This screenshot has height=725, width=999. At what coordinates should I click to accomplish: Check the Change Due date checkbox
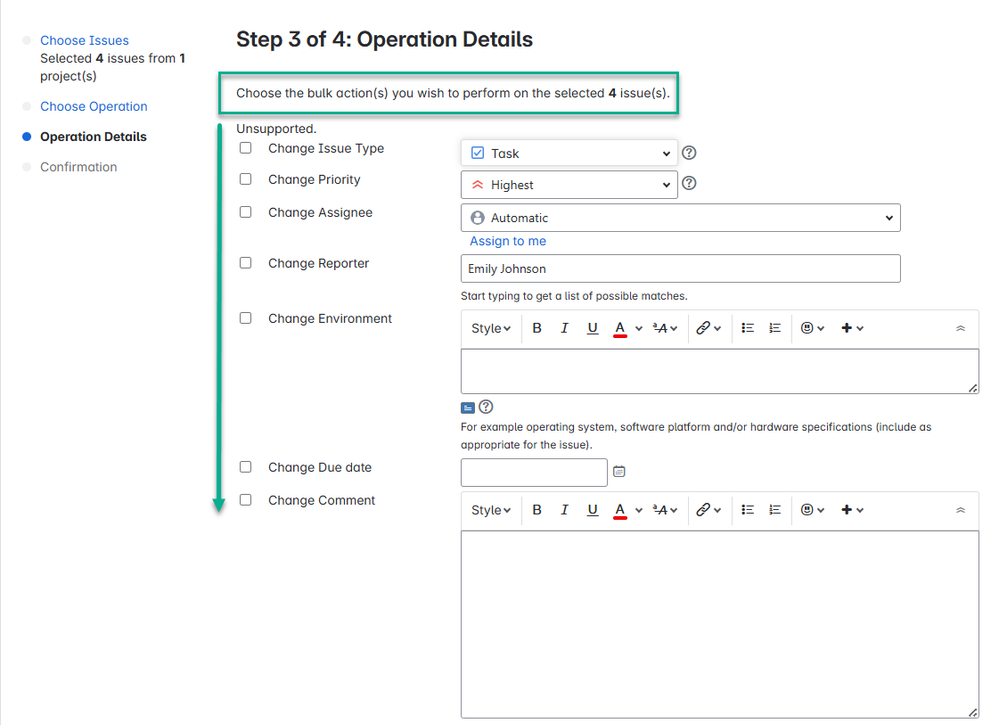pos(245,467)
